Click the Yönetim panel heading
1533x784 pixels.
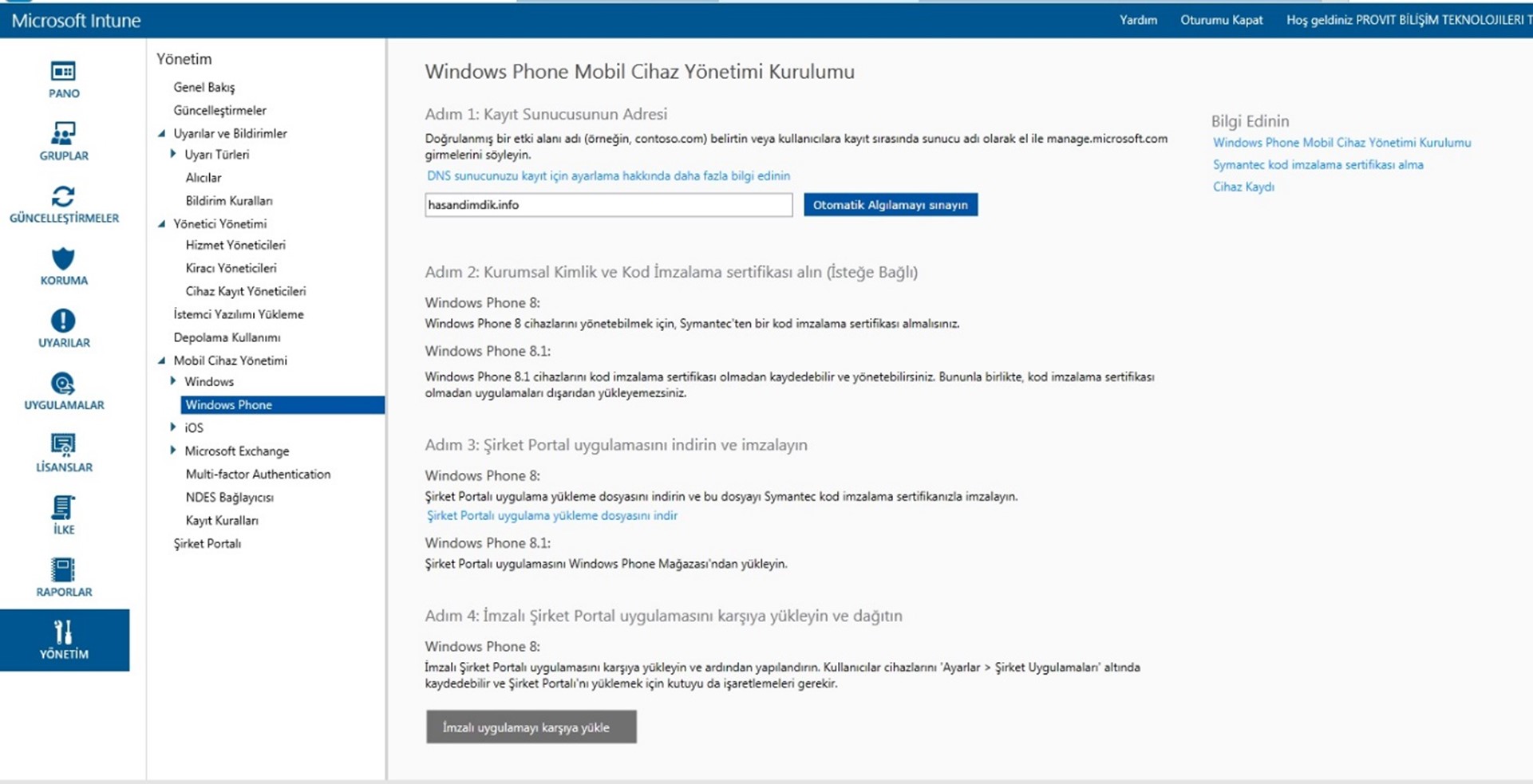[x=184, y=59]
